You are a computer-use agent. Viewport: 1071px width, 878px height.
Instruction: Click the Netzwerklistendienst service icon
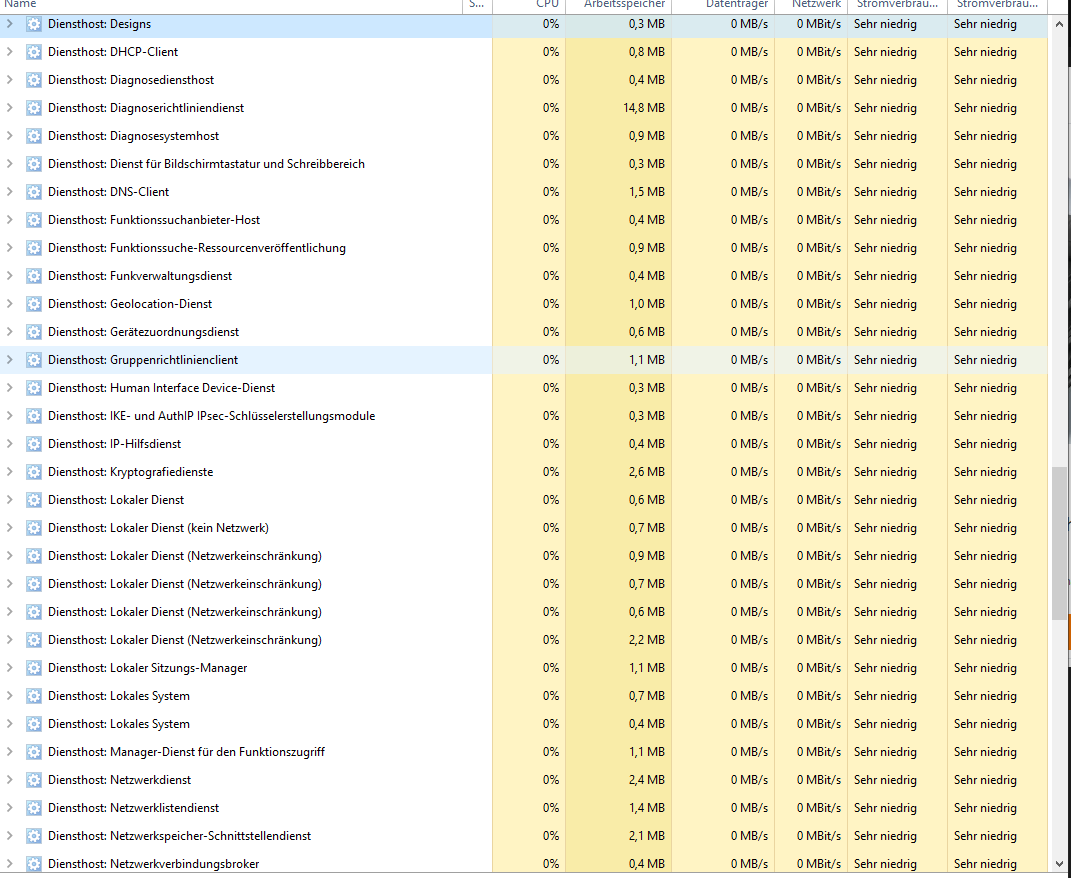click(x=33, y=808)
